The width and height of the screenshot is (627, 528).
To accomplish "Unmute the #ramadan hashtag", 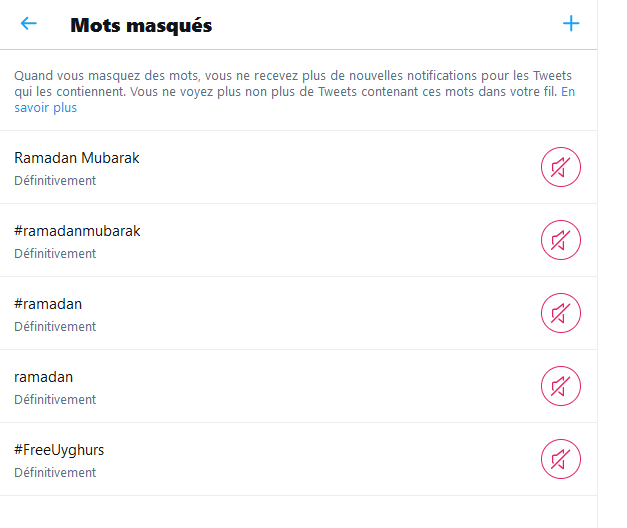I will pos(561,313).
